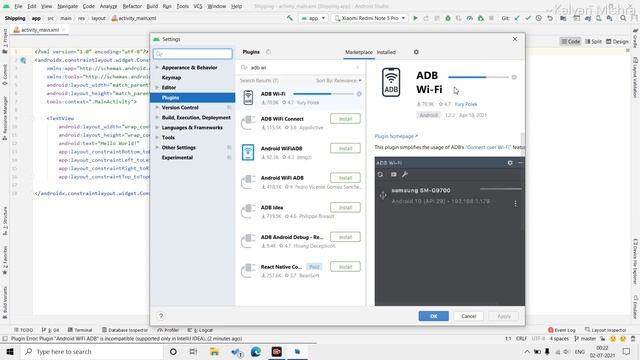Screen dimensions: 640x360
Task: Open Cortana circle on the taskbar
Action: pyautogui.click(x=173, y=351)
